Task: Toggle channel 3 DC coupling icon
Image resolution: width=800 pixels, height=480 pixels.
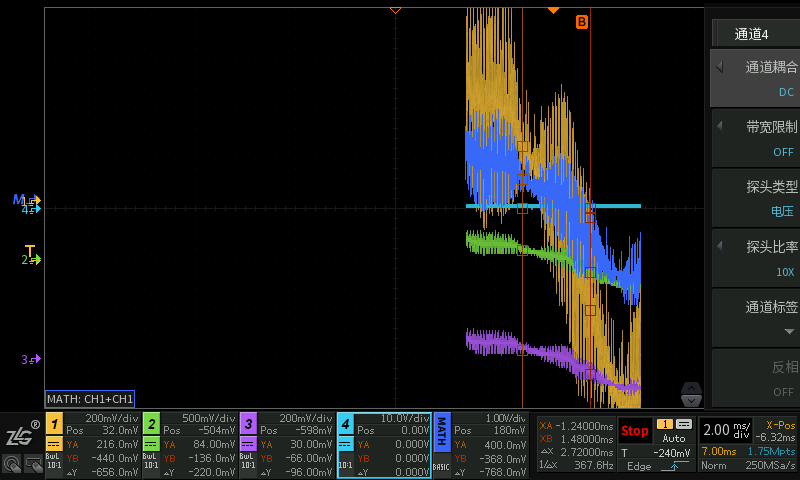Action: [248, 444]
